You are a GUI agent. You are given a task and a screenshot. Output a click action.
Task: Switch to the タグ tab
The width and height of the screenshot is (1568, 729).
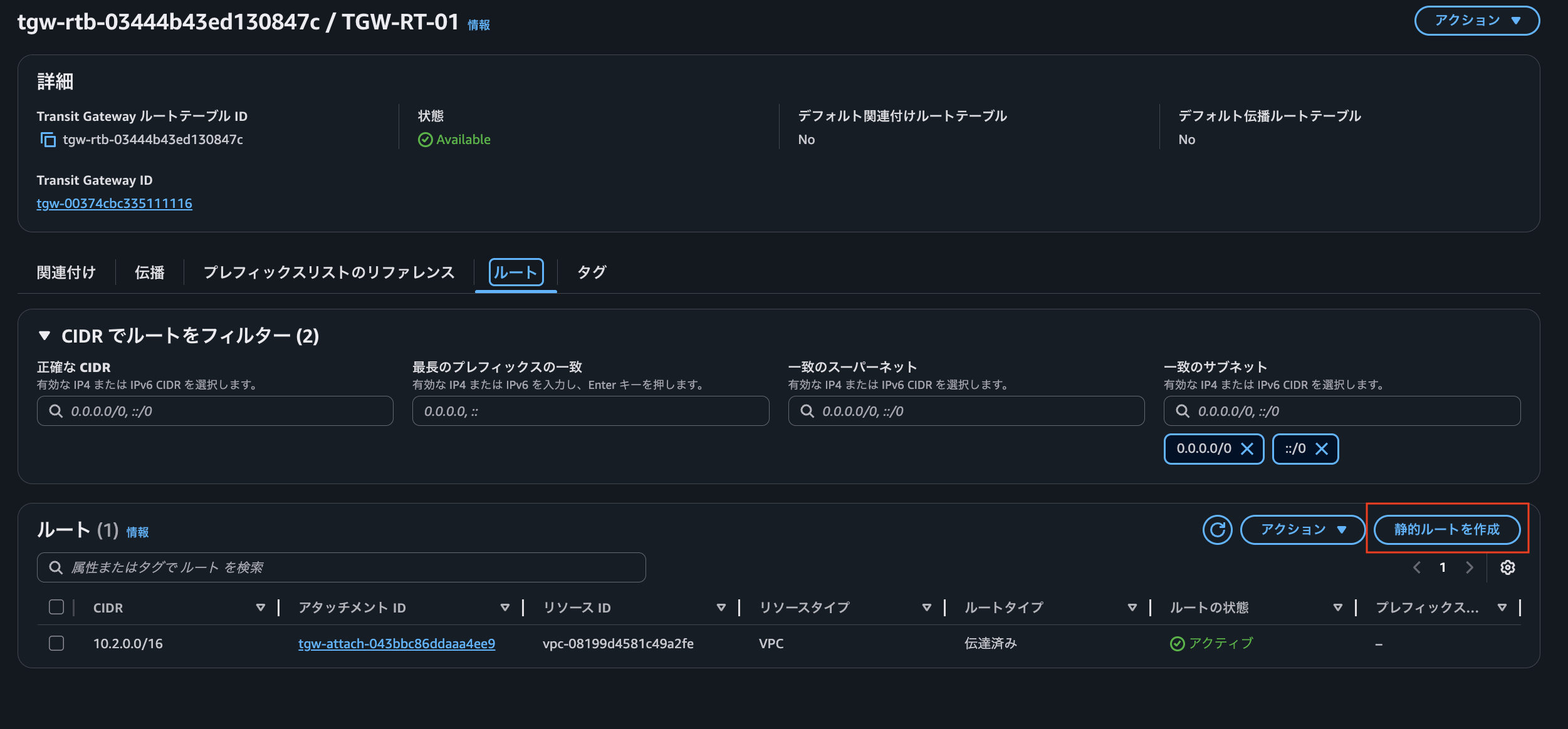tap(590, 272)
